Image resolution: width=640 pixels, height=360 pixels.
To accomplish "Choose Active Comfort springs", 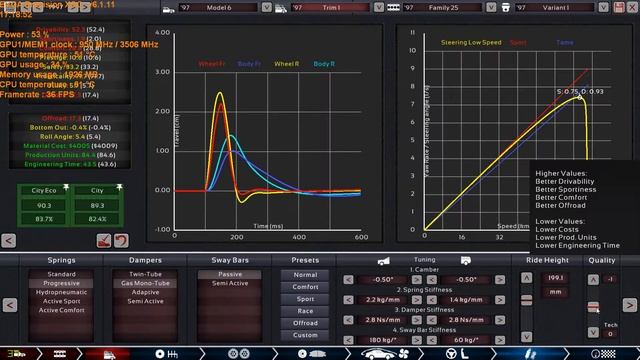I will [61, 310].
